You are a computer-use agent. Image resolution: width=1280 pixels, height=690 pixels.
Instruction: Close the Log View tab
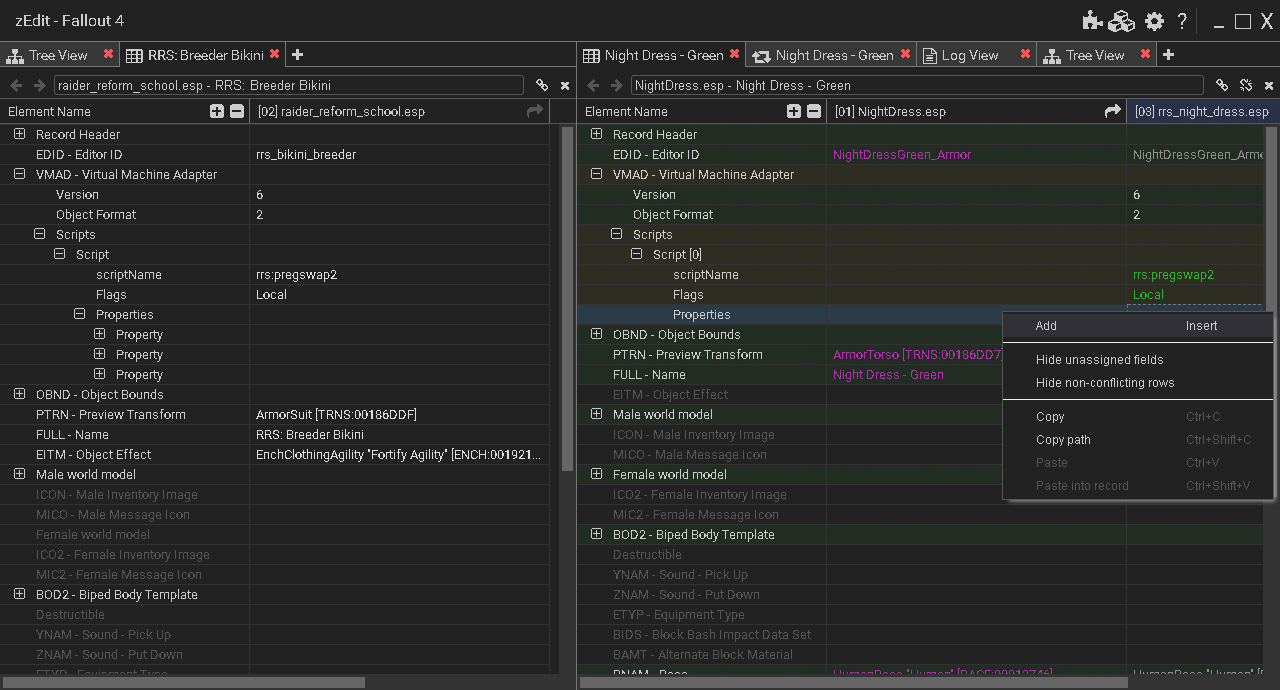pos(1025,54)
